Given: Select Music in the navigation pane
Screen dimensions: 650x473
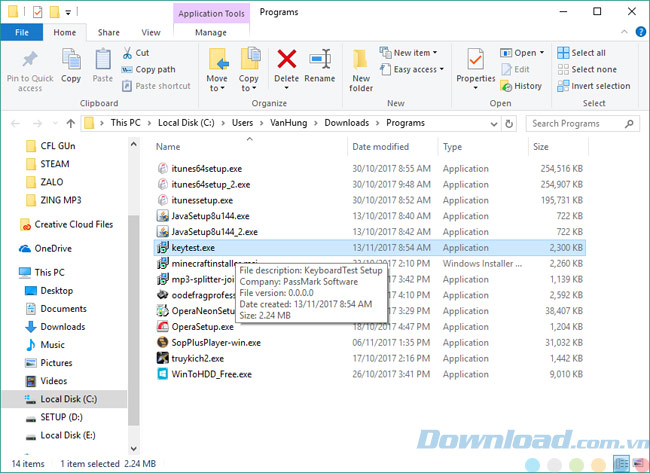Looking at the screenshot, I should 46,345.
